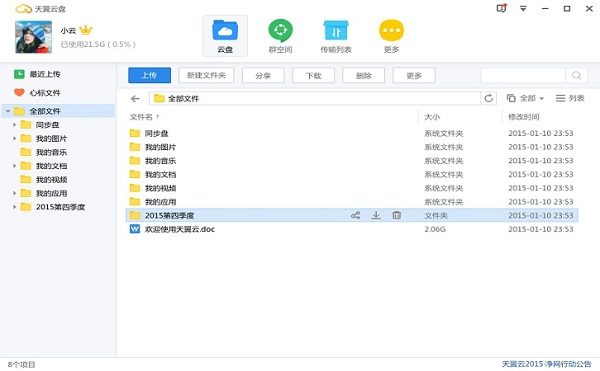Select 2015第四季度 in the sidebar tree

60,207
